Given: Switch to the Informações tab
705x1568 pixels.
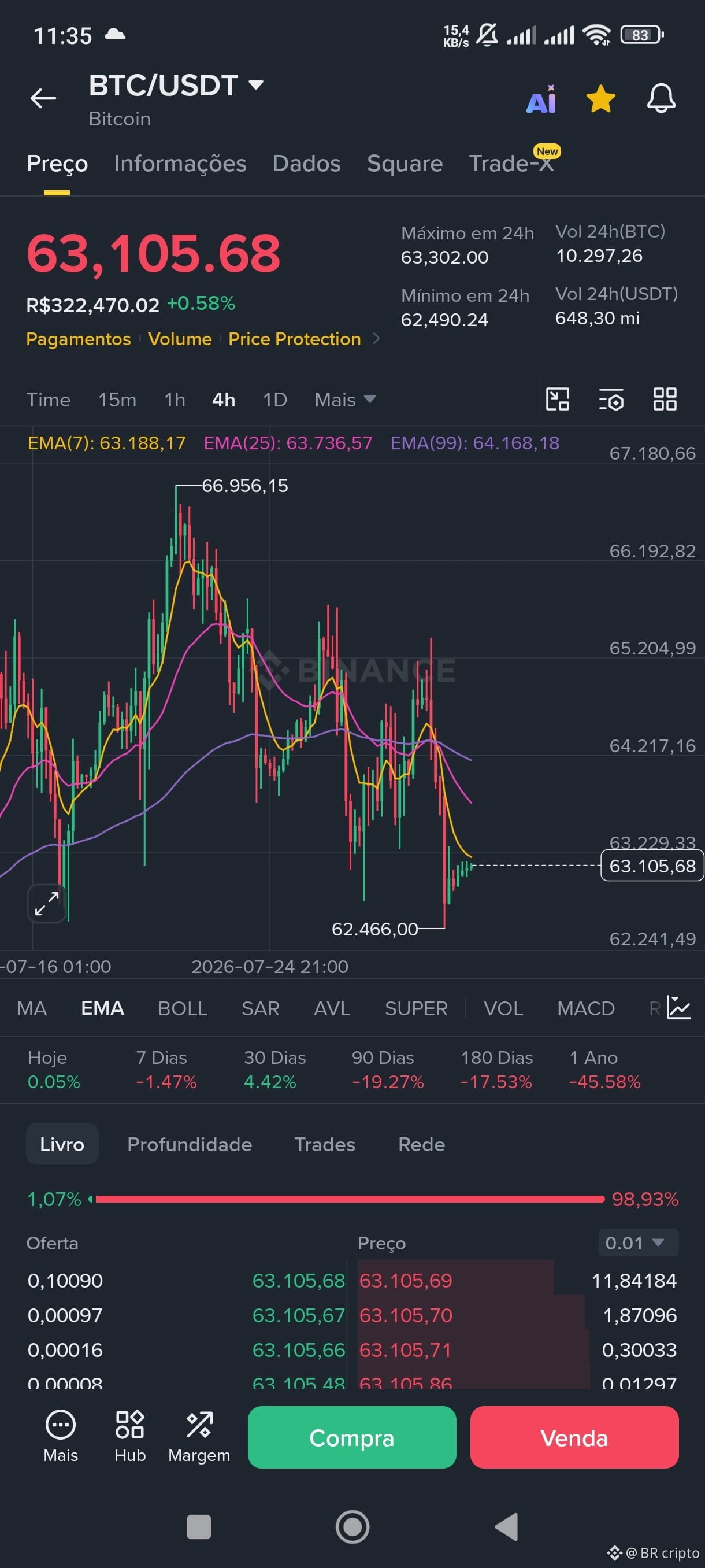Looking at the screenshot, I should 180,163.
